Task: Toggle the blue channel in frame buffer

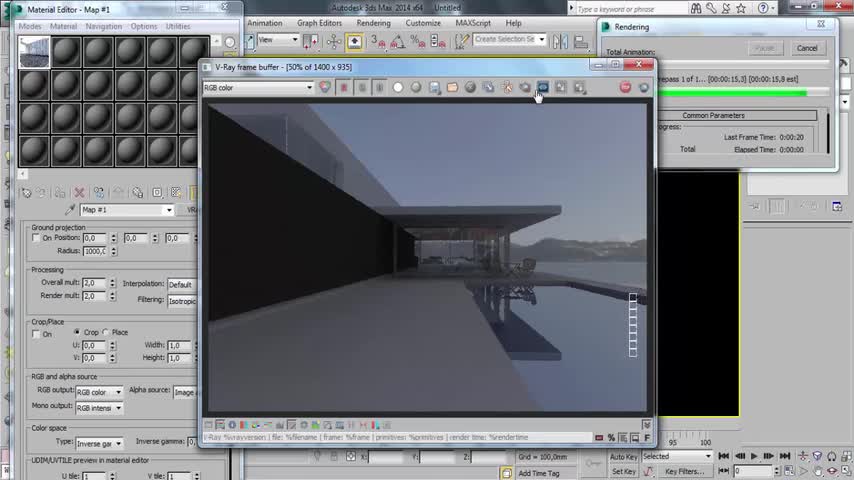Action: pyautogui.click(x=380, y=87)
